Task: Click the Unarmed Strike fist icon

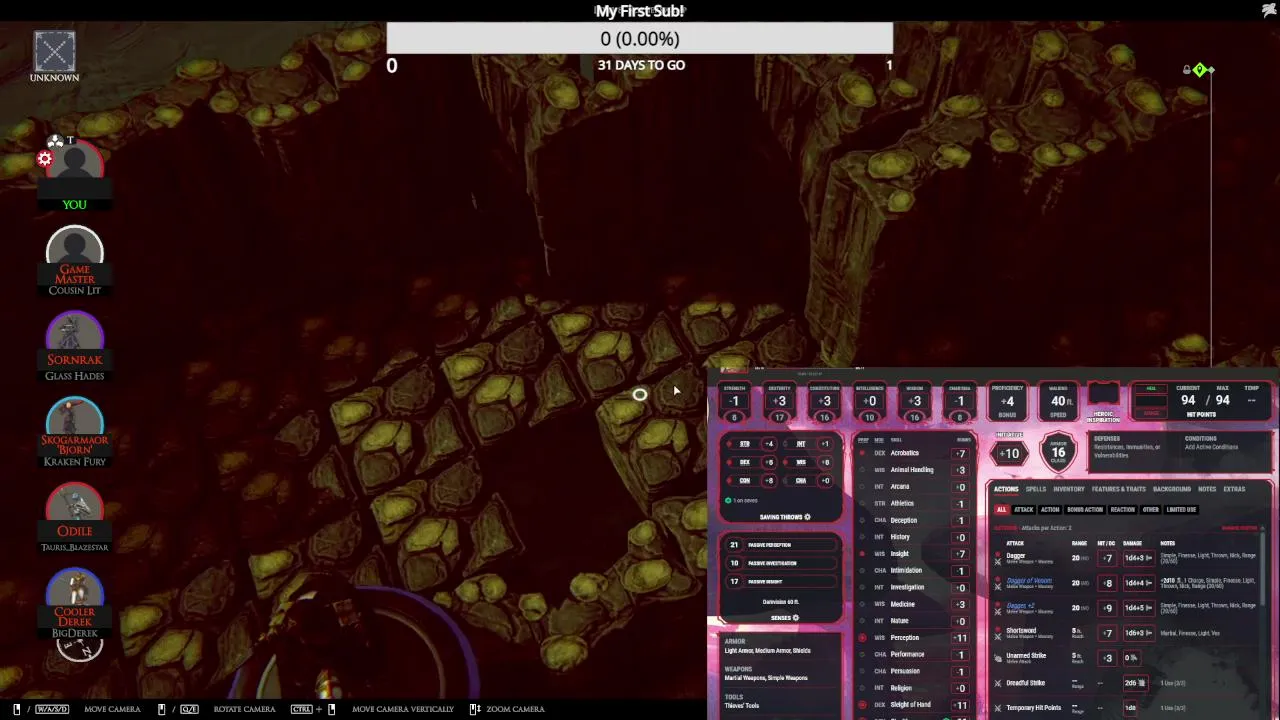Action: click(997, 658)
